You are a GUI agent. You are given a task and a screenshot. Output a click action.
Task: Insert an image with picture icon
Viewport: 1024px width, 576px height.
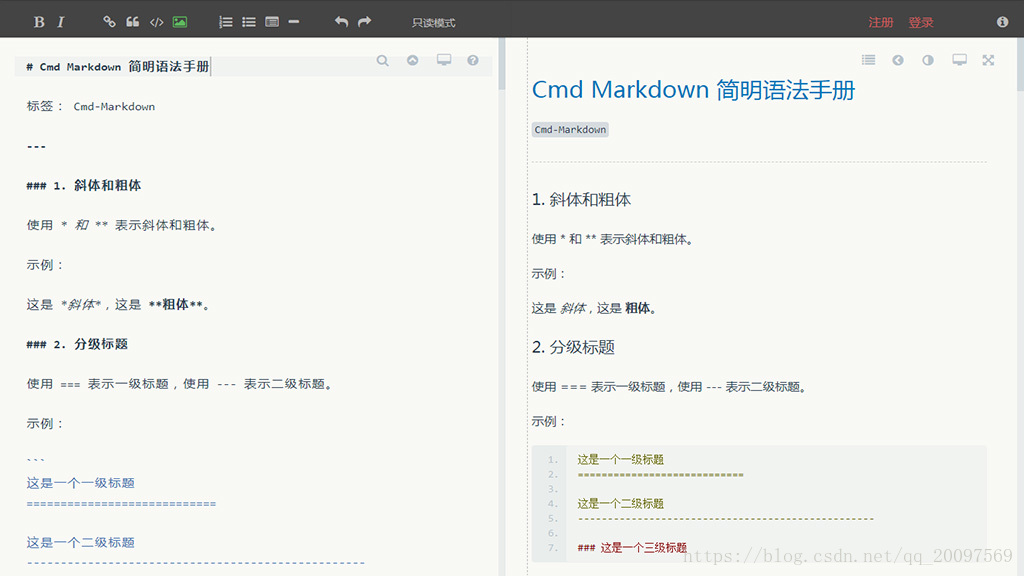pyautogui.click(x=180, y=22)
